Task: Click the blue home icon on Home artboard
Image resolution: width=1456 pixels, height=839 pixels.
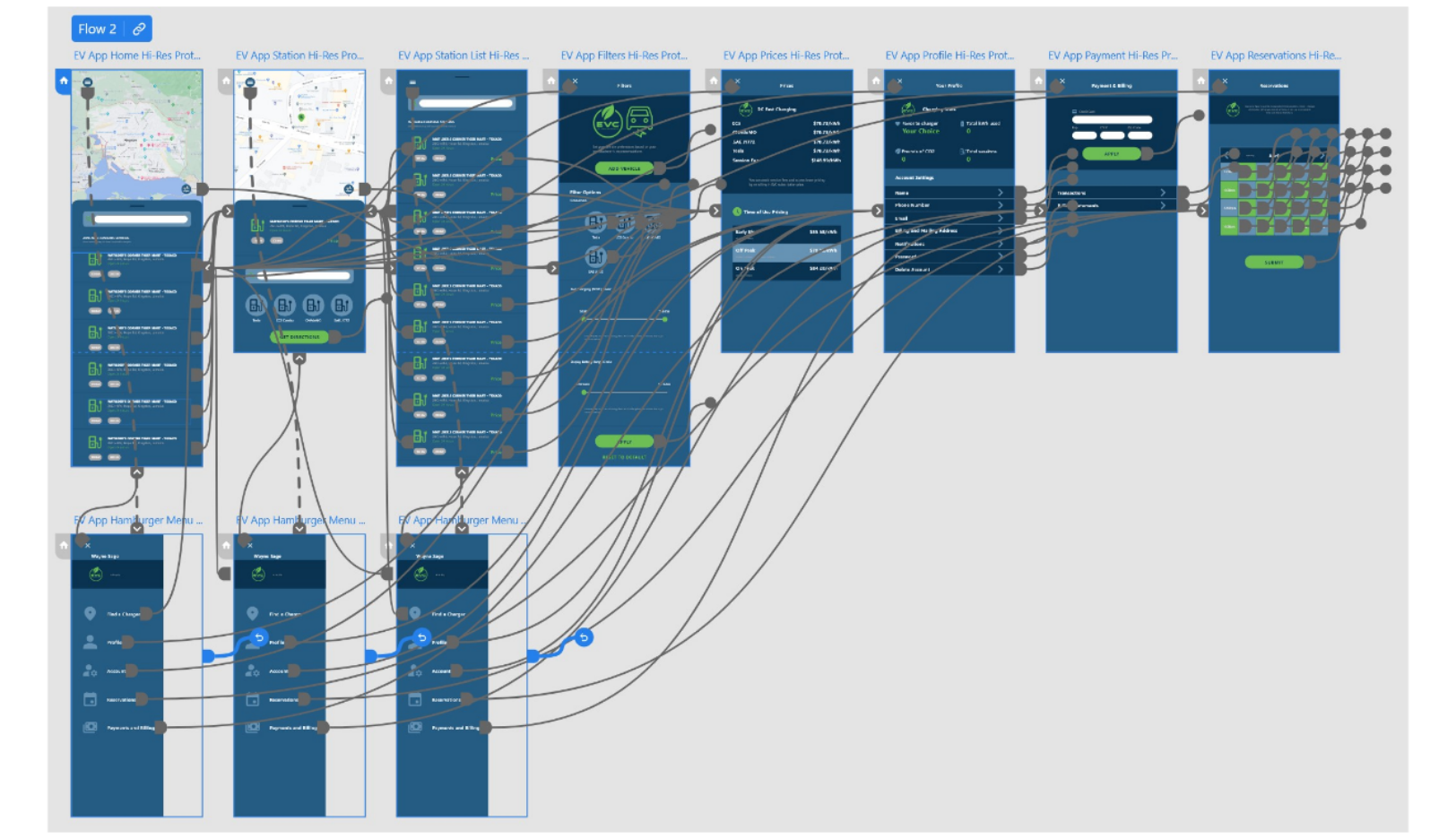Action: coord(64,81)
